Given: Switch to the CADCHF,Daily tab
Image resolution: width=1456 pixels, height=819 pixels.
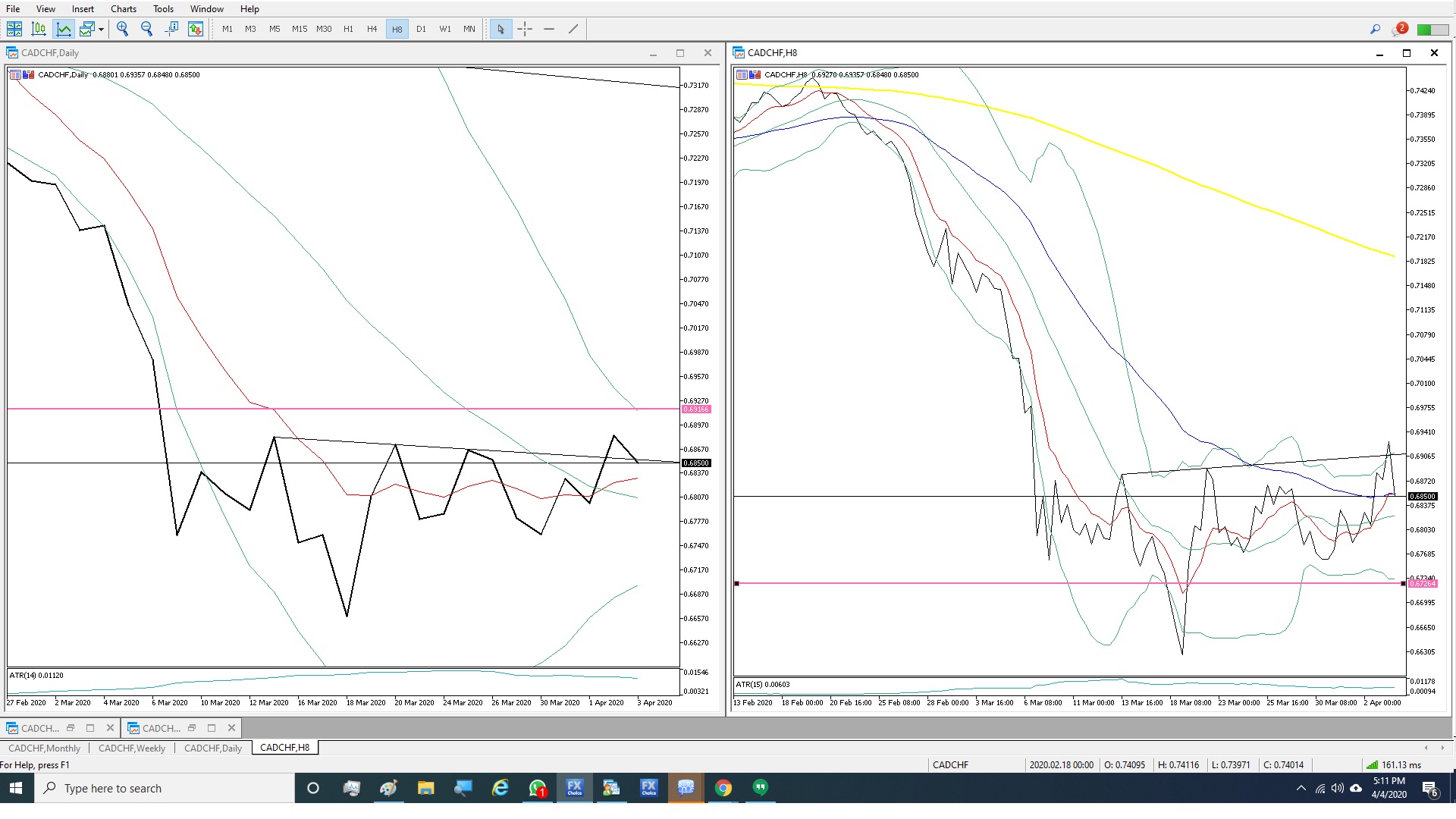Looking at the screenshot, I should (x=213, y=748).
